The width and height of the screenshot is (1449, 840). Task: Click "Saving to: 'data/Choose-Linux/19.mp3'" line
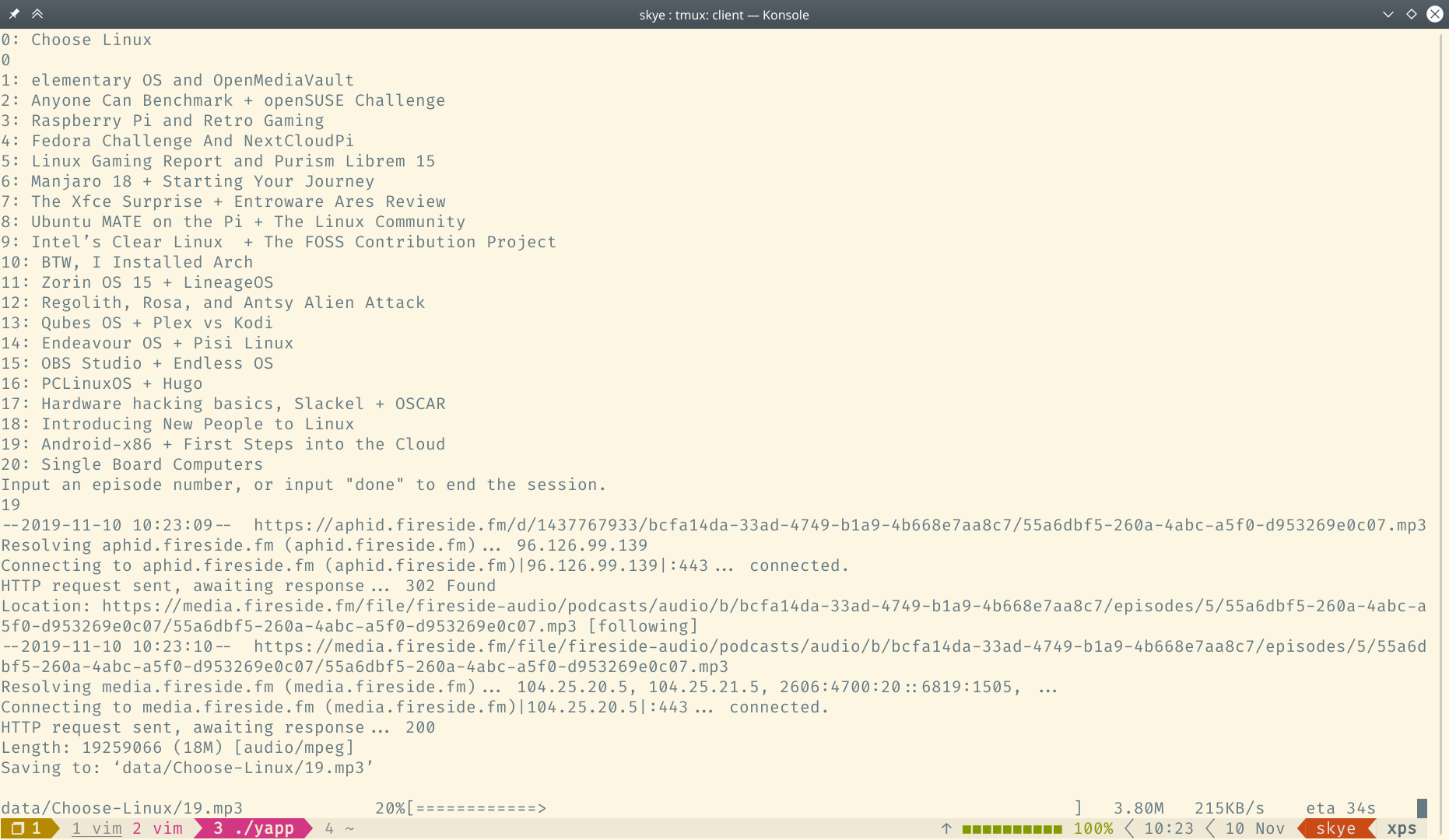pyautogui.click(x=188, y=768)
